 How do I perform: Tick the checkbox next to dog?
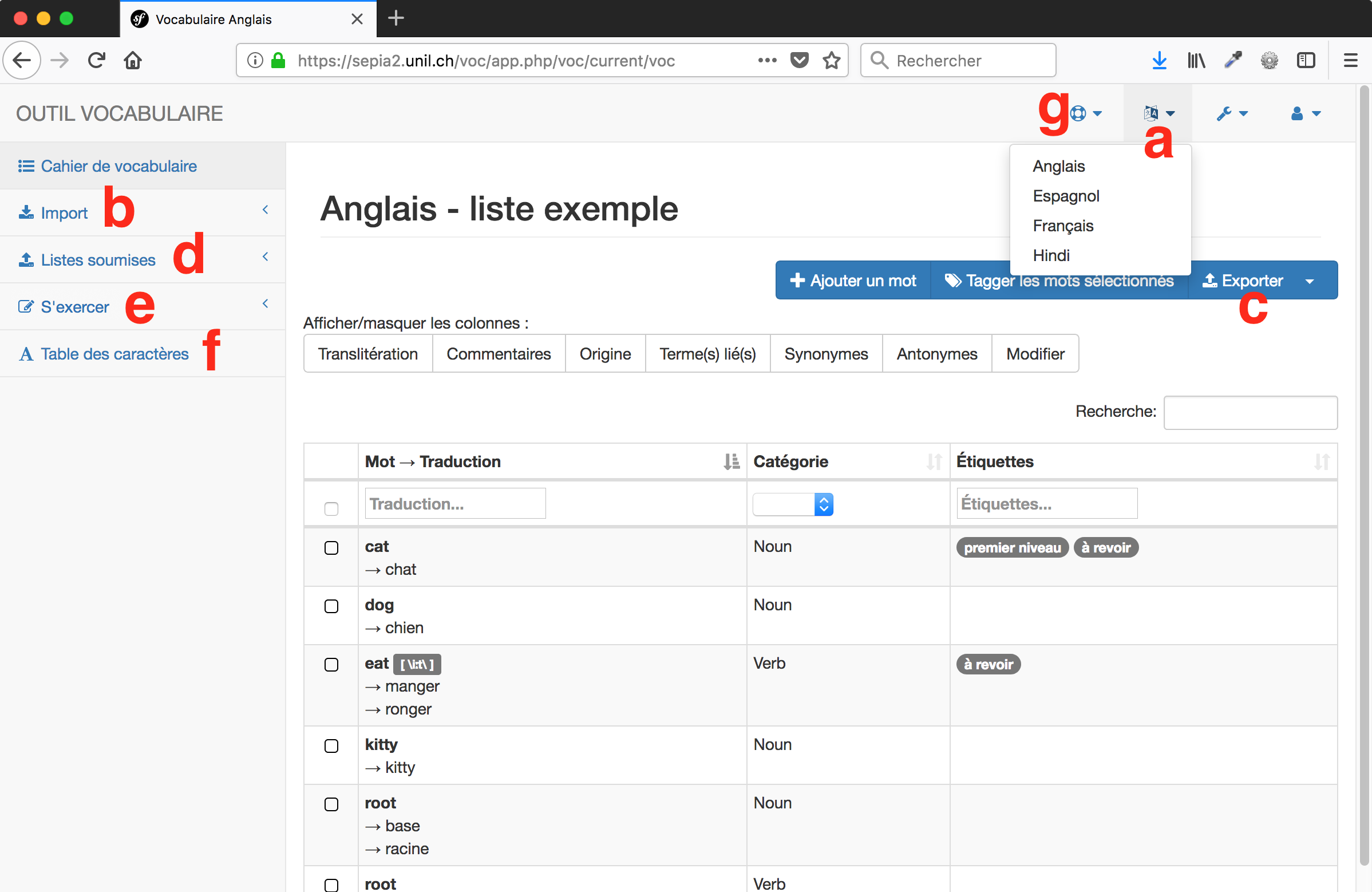[x=331, y=606]
